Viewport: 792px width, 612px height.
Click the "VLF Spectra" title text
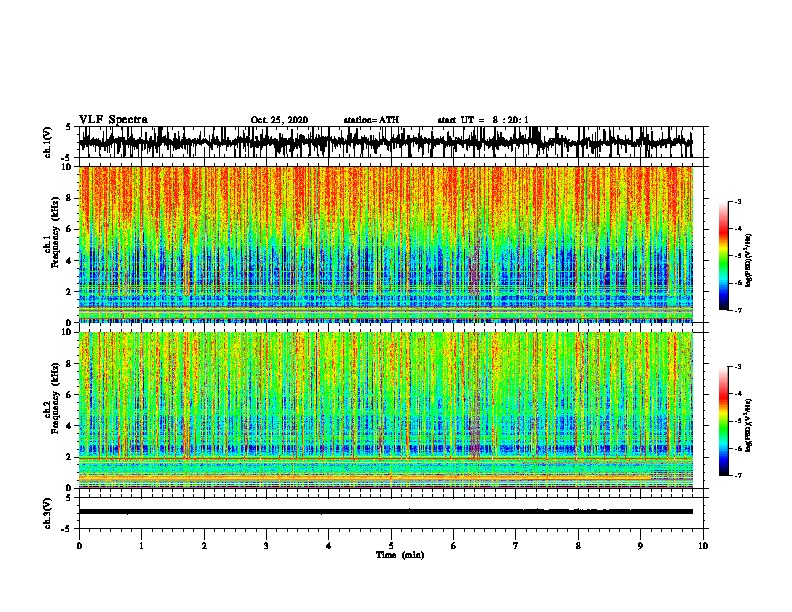pos(113,120)
